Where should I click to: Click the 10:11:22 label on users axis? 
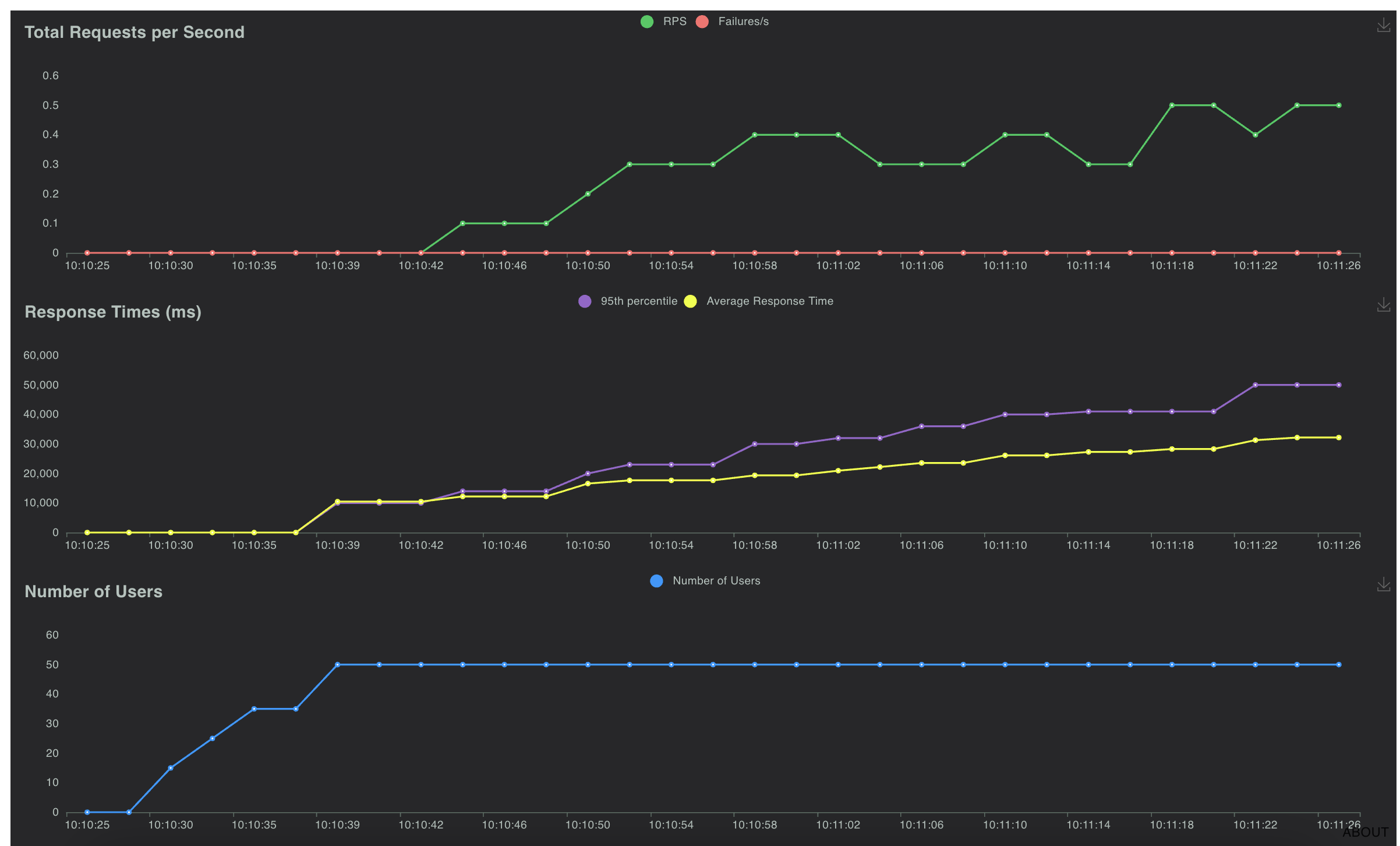pos(1255,825)
